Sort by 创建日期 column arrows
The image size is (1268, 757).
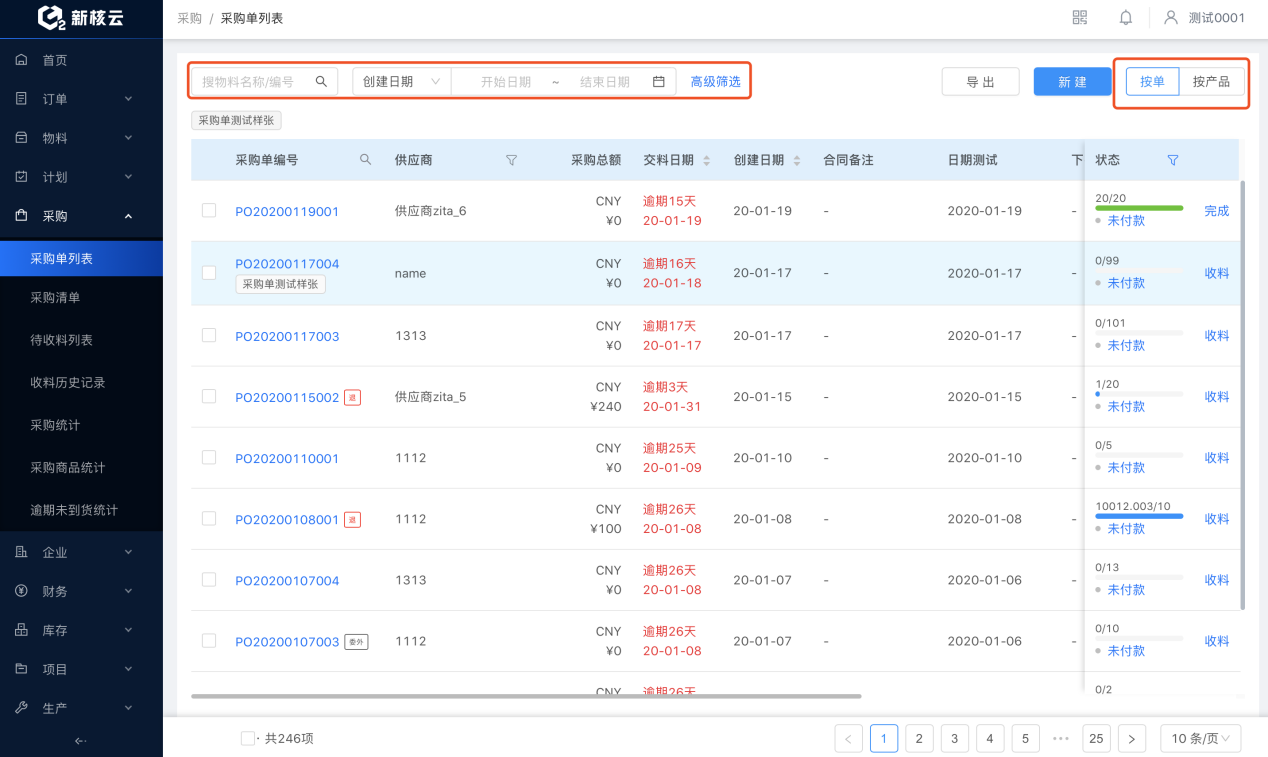point(797,160)
